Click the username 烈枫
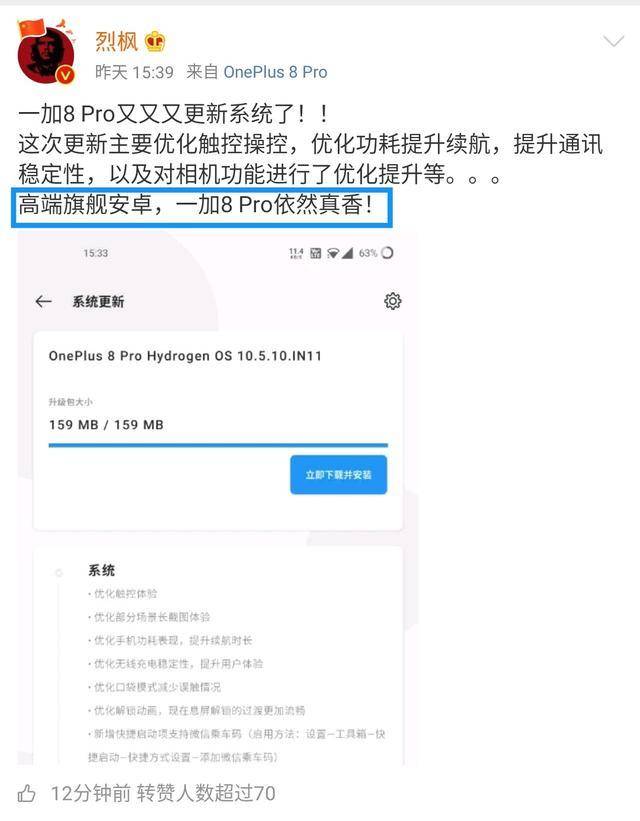Screen dimensions: 640x821 coord(116,41)
